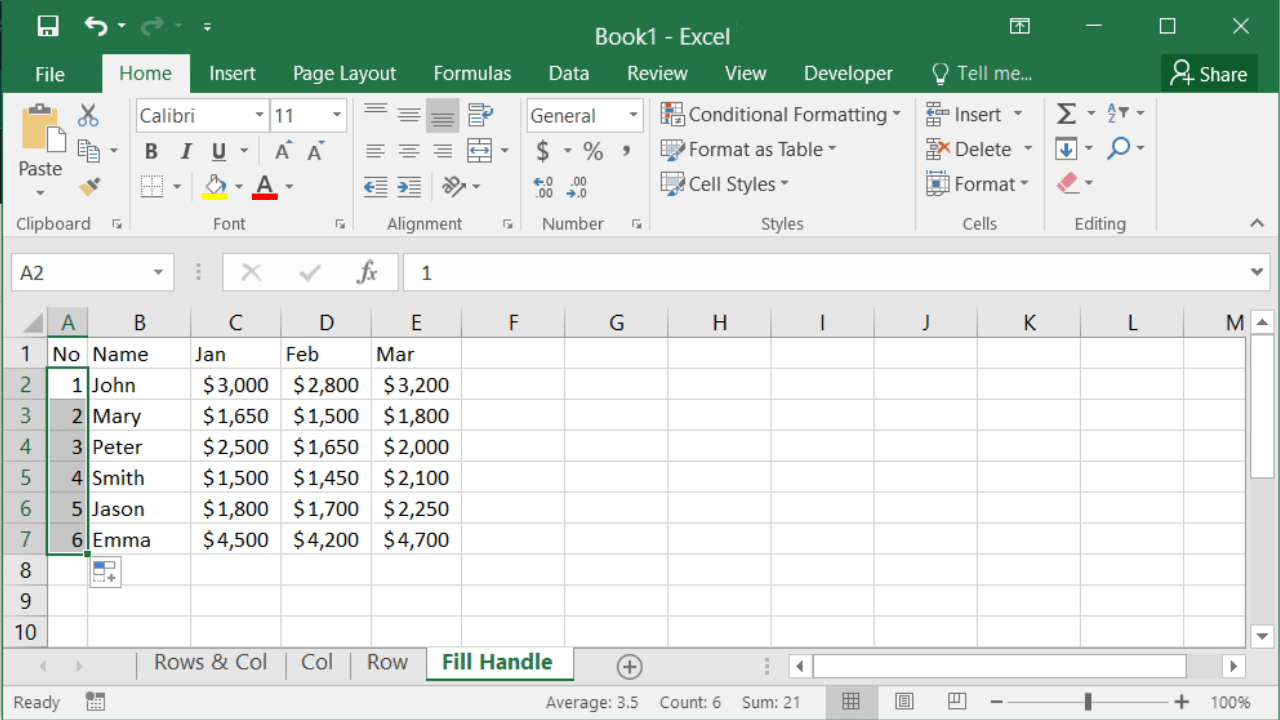Click the Increase Indent icon
Screen dimensions: 1280x720
coord(409,186)
